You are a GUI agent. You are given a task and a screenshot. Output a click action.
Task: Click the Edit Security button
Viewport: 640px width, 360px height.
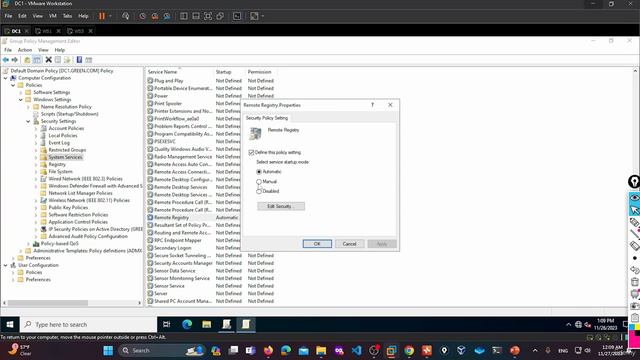[281, 206]
